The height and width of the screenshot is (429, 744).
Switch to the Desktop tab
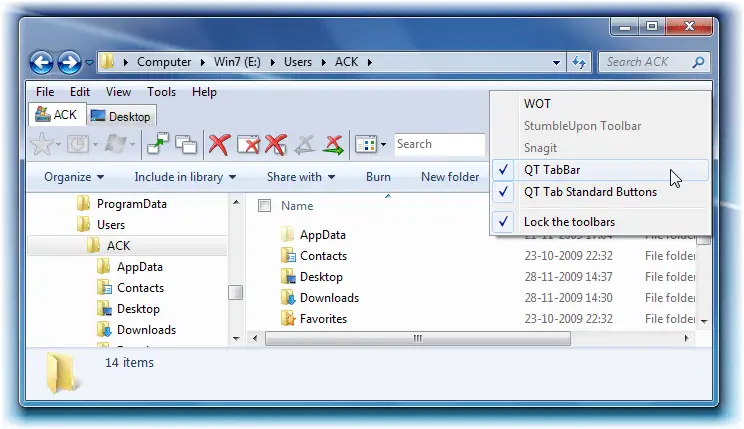tap(121, 117)
